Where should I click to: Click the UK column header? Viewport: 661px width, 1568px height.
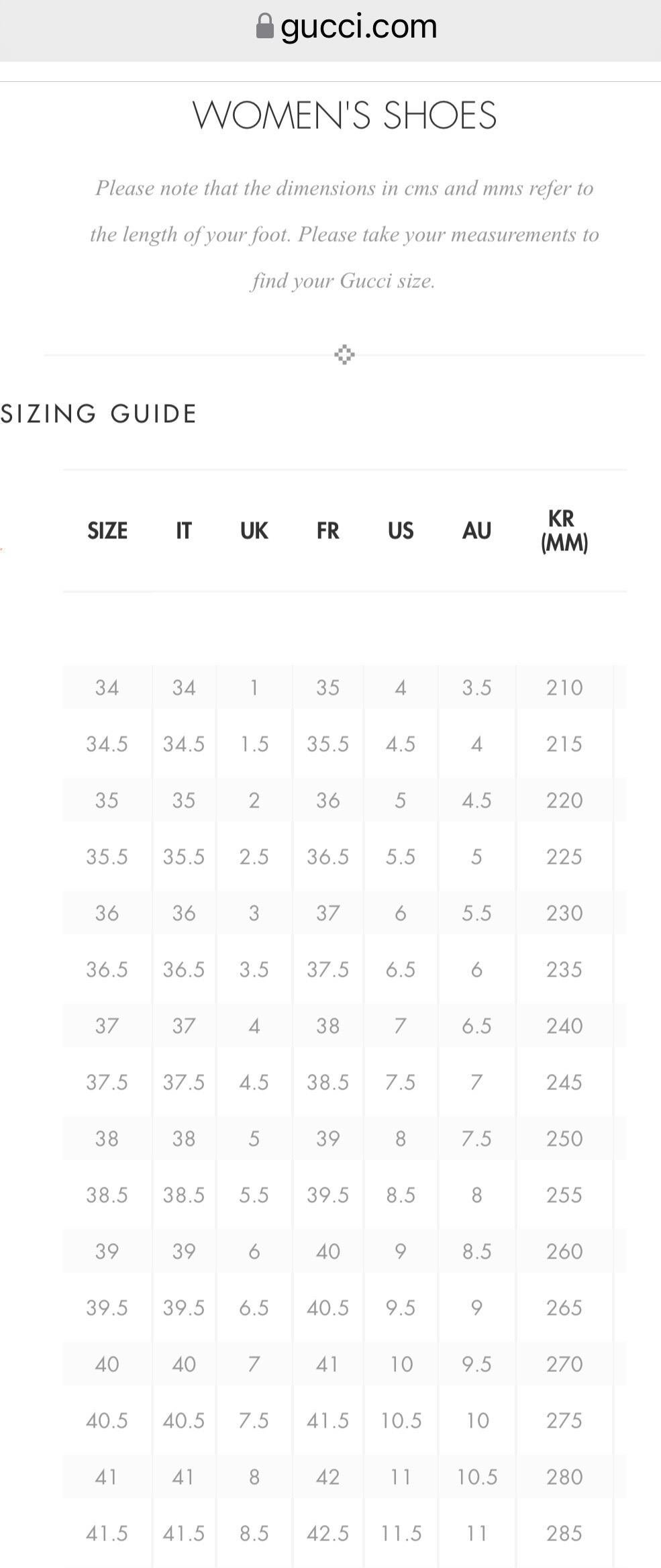click(254, 531)
